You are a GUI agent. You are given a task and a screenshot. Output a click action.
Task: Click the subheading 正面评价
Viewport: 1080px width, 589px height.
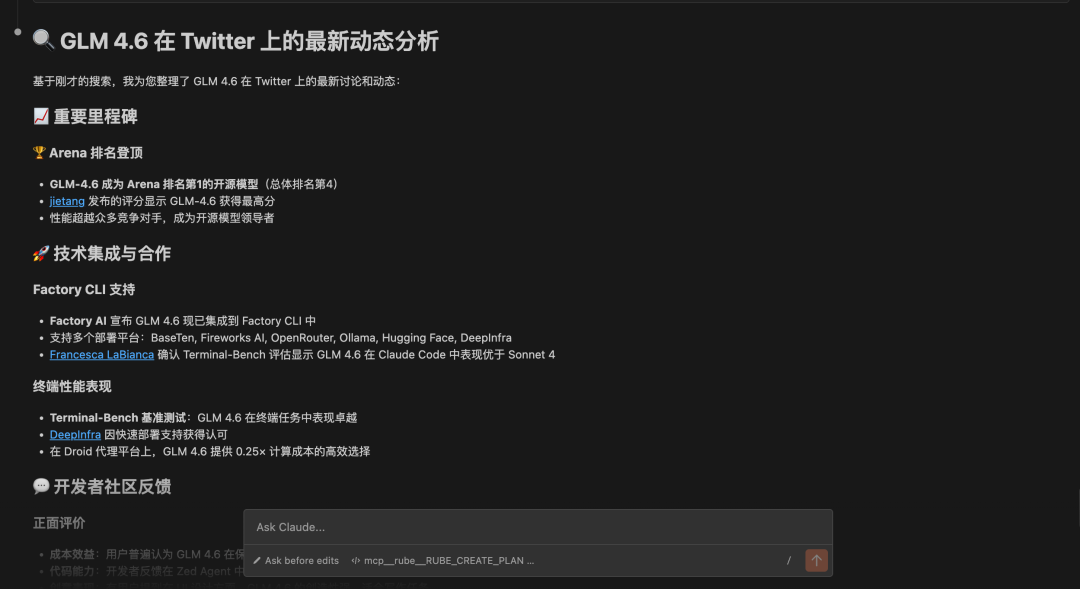click(59, 523)
